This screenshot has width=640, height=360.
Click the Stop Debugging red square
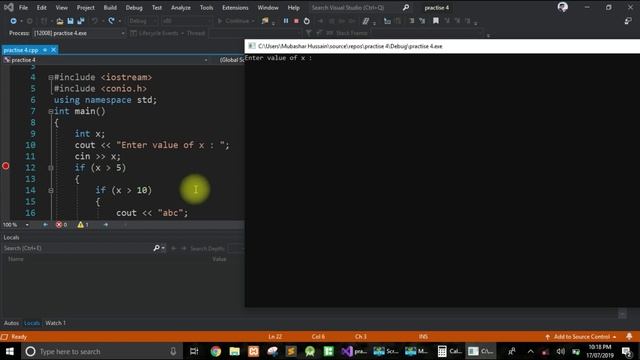click(296, 21)
